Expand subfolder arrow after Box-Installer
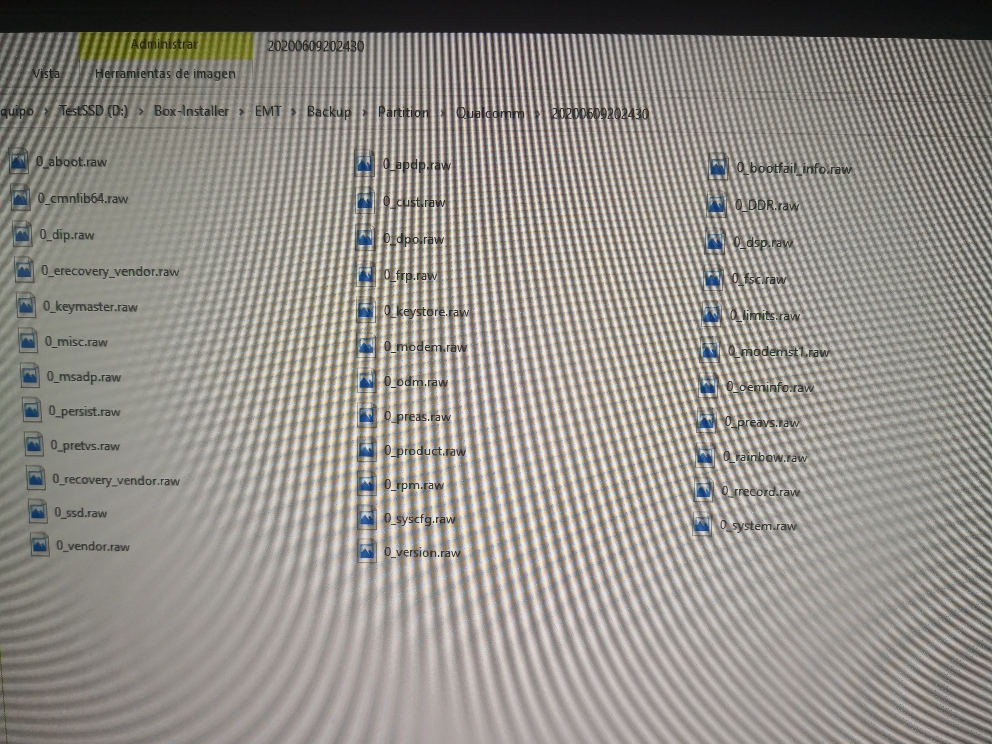Image resolution: width=992 pixels, height=744 pixels. (242, 111)
